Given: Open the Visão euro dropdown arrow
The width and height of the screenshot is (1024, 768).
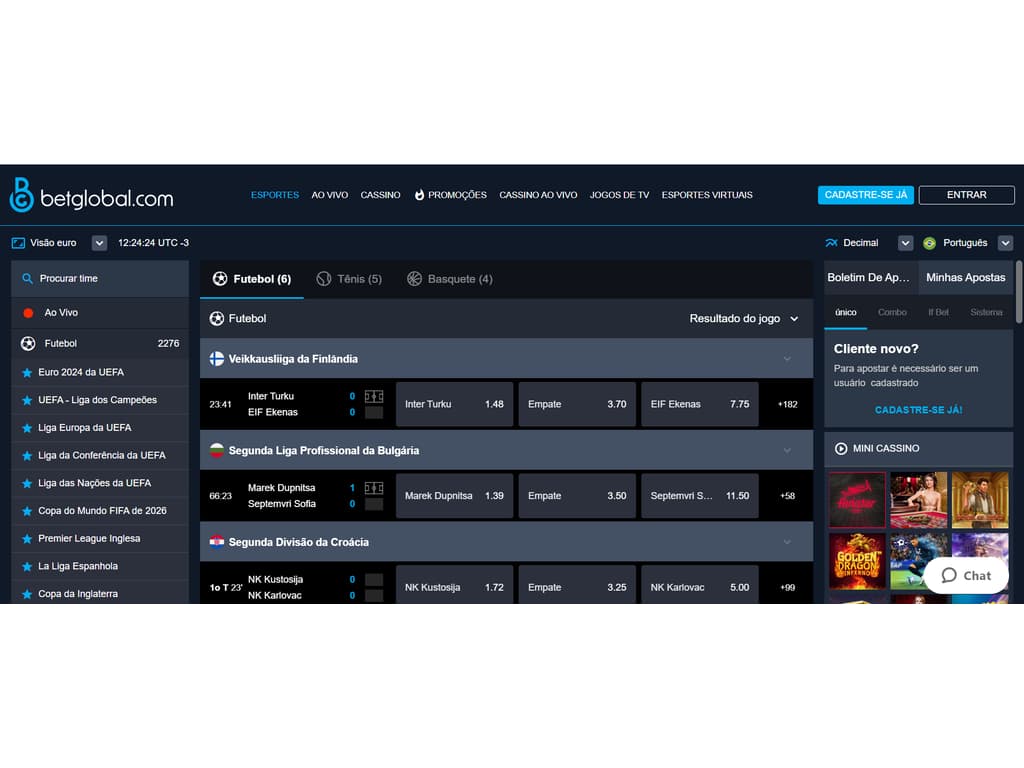Looking at the screenshot, I should click(99, 243).
